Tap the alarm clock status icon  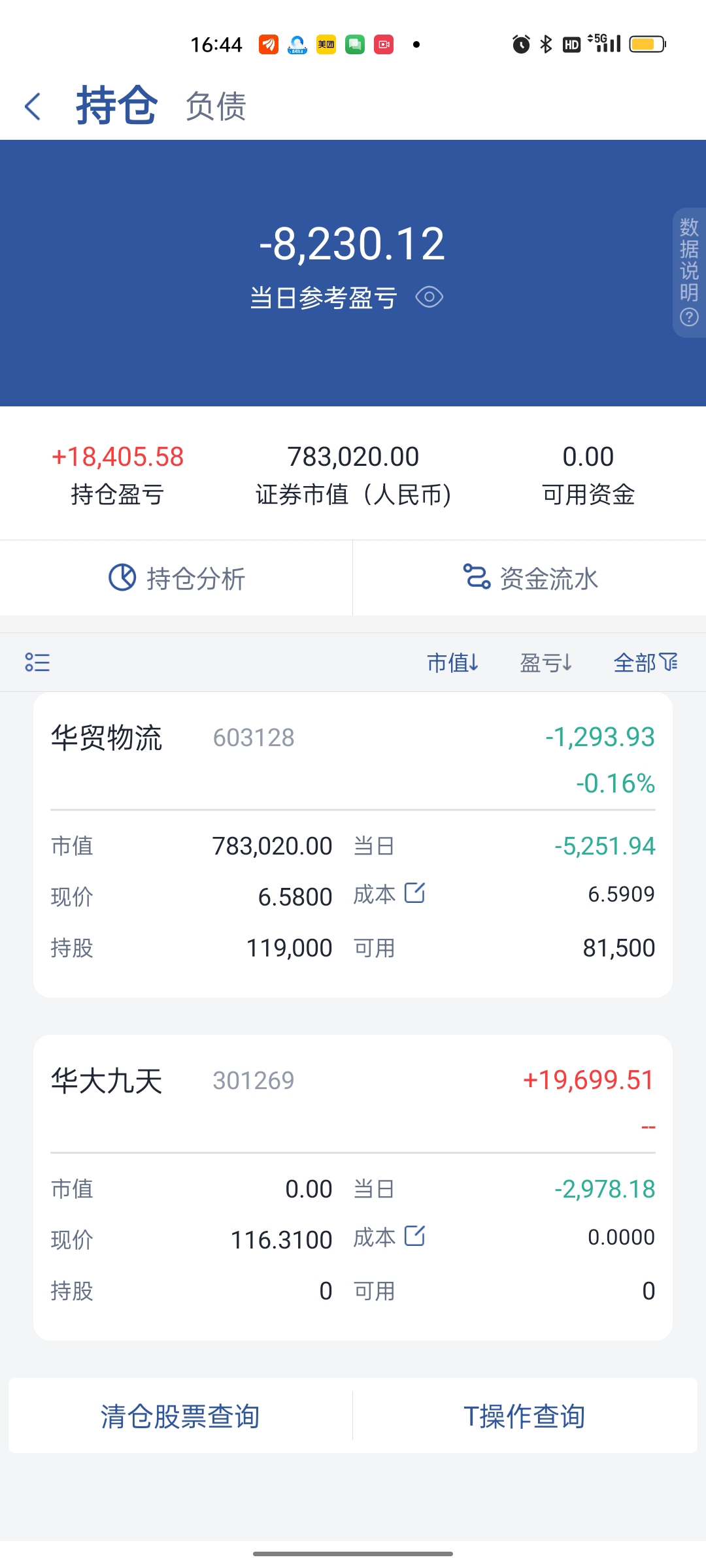pyautogui.click(x=521, y=44)
